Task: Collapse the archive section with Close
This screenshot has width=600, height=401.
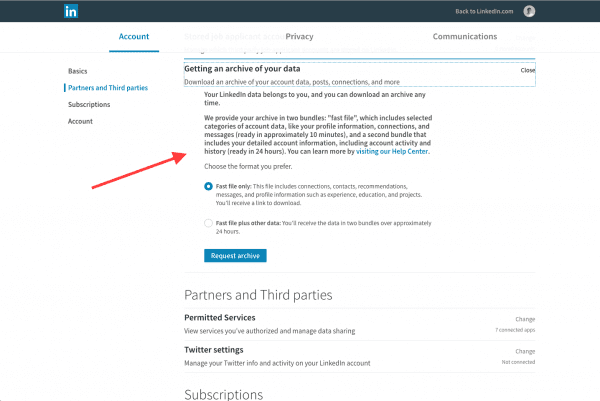Action: (x=528, y=70)
